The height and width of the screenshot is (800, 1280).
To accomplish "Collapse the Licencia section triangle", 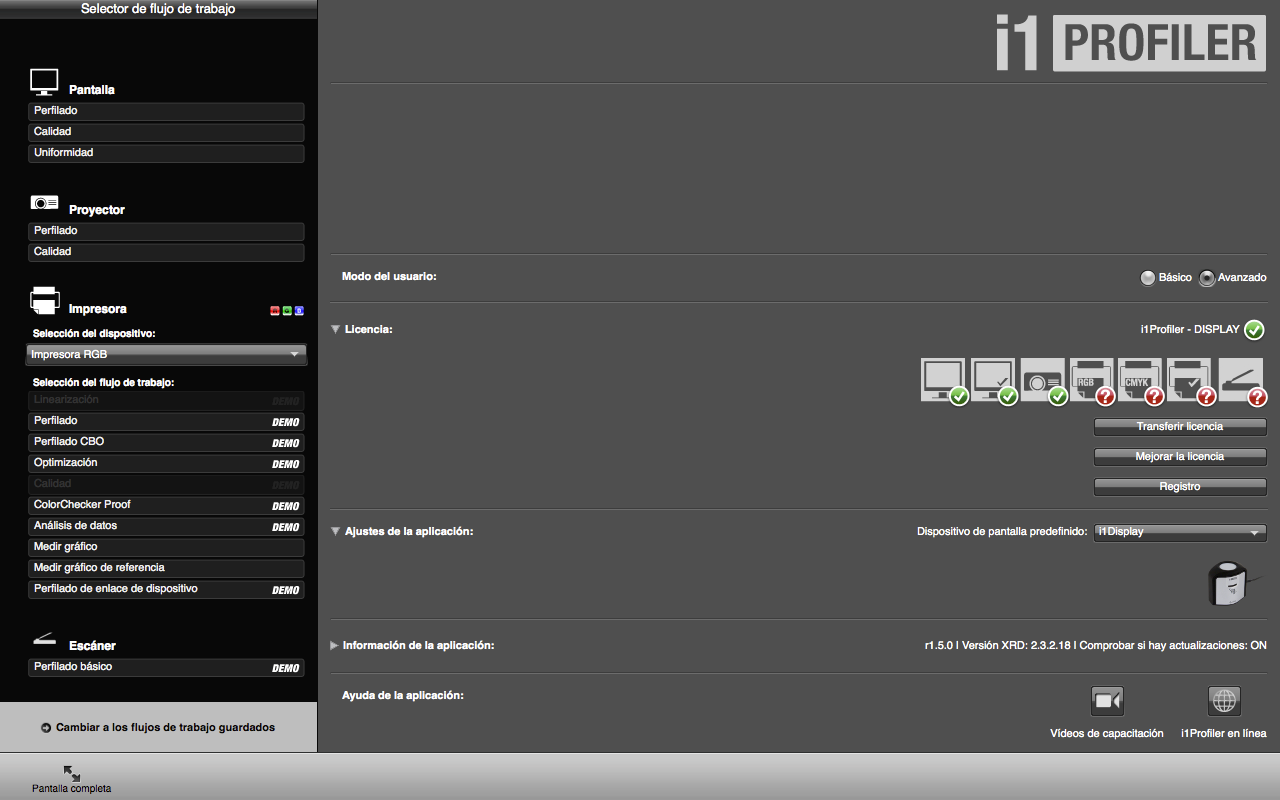I will pos(336,329).
